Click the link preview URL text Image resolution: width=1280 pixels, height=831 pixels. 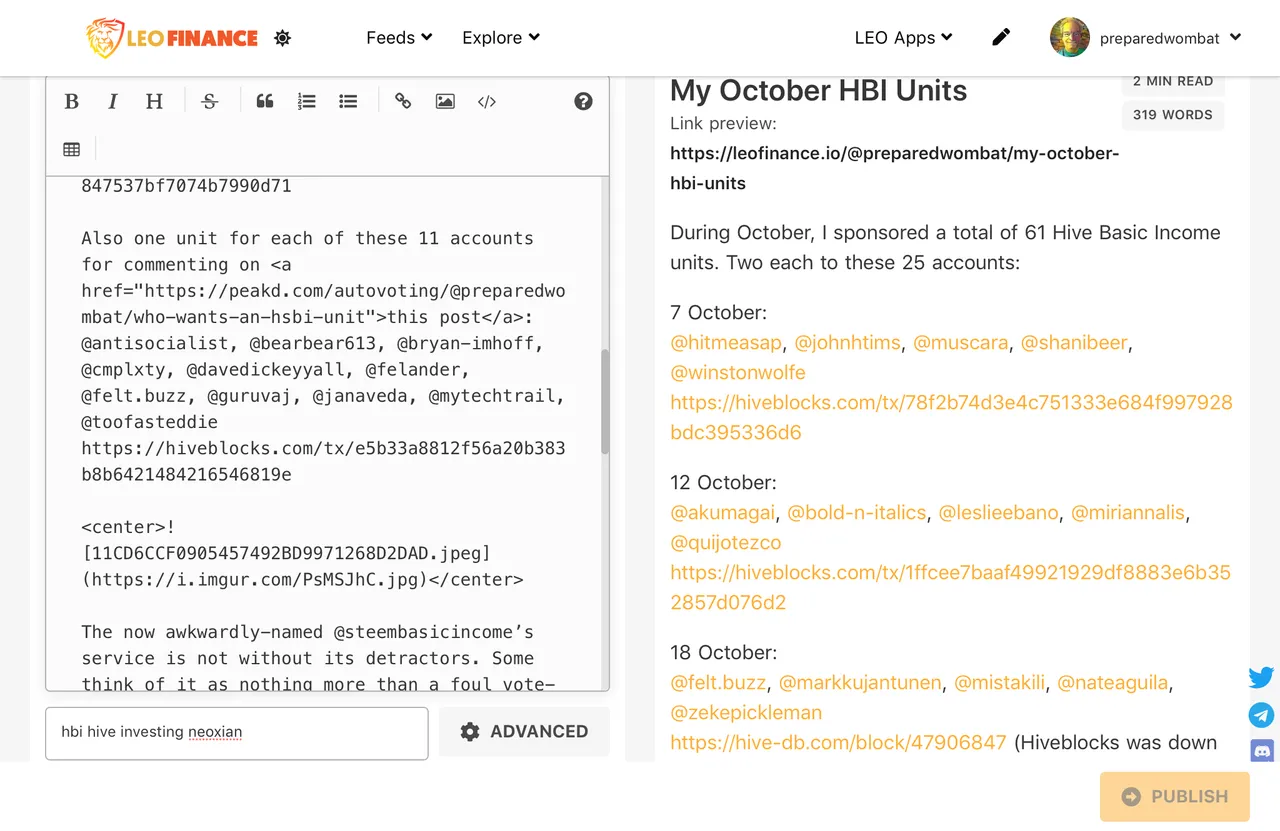[895, 168]
